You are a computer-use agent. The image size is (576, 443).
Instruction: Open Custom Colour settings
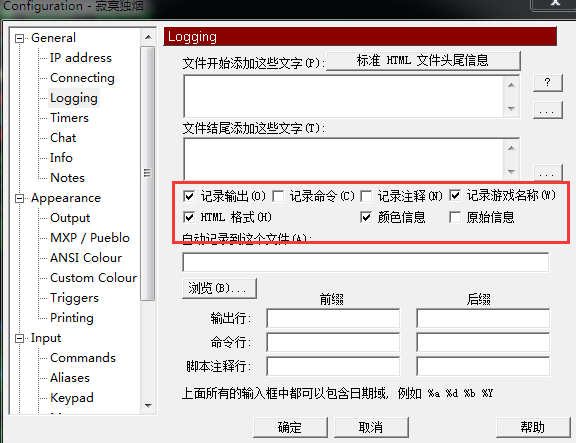pos(93,278)
